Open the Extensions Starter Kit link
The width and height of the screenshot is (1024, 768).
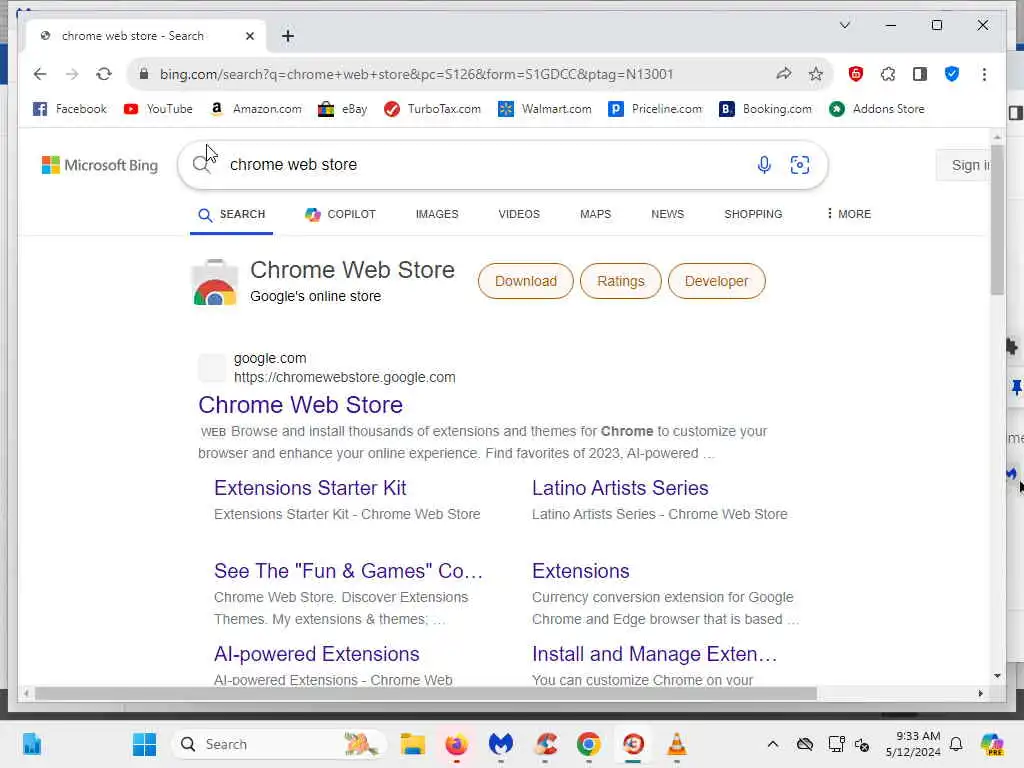click(310, 488)
